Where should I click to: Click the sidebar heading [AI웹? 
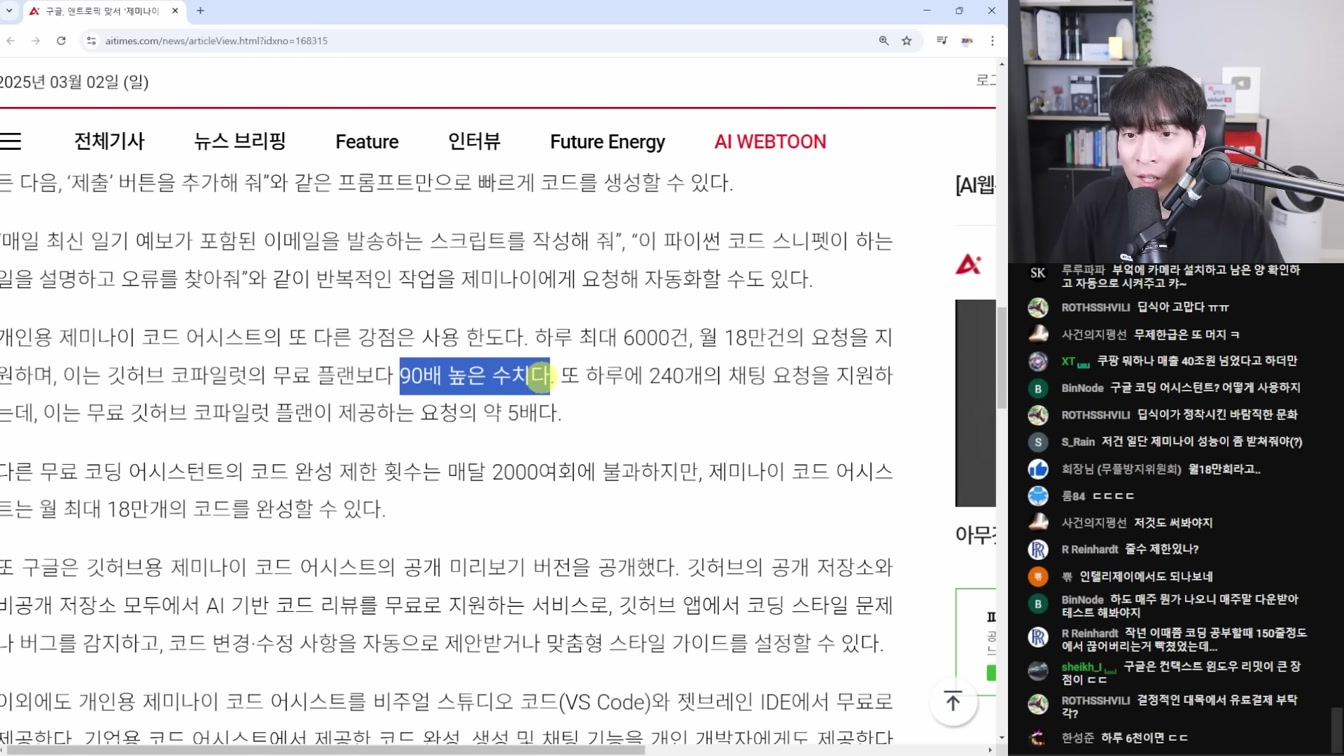pyautogui.click(x=975, y=185)
